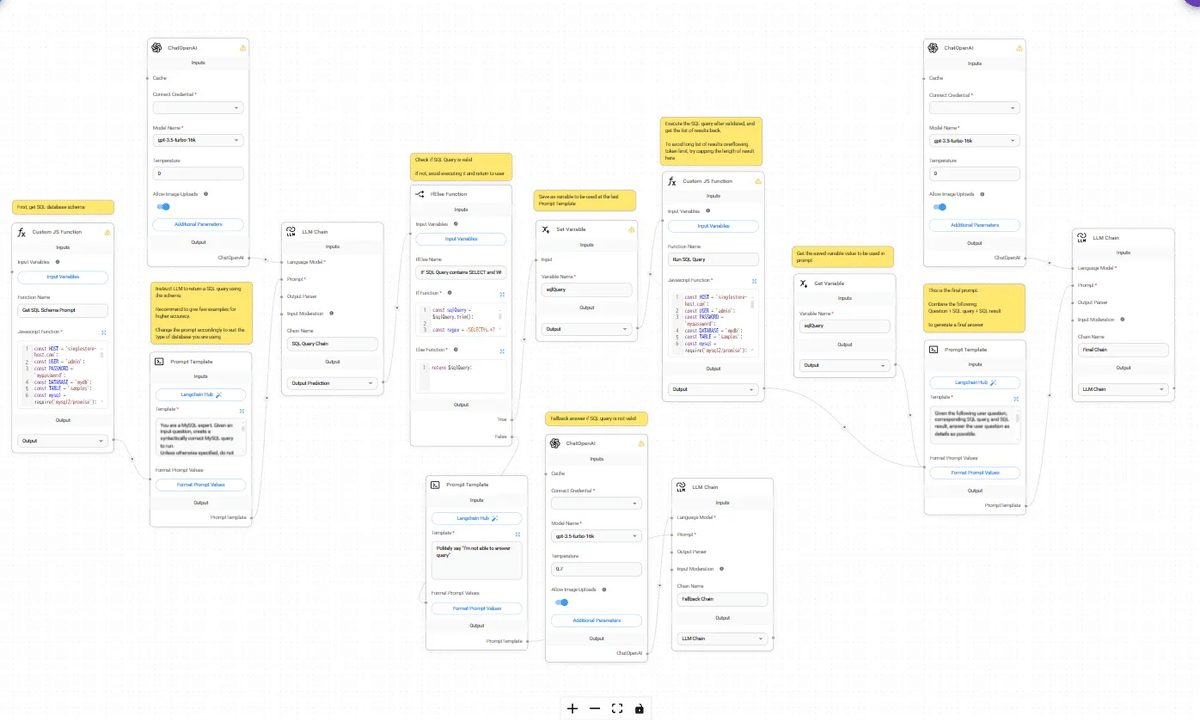Expand the Output dropdown on Fallback Chain
The image size is (1200, 720).
(x=722, y=638)
